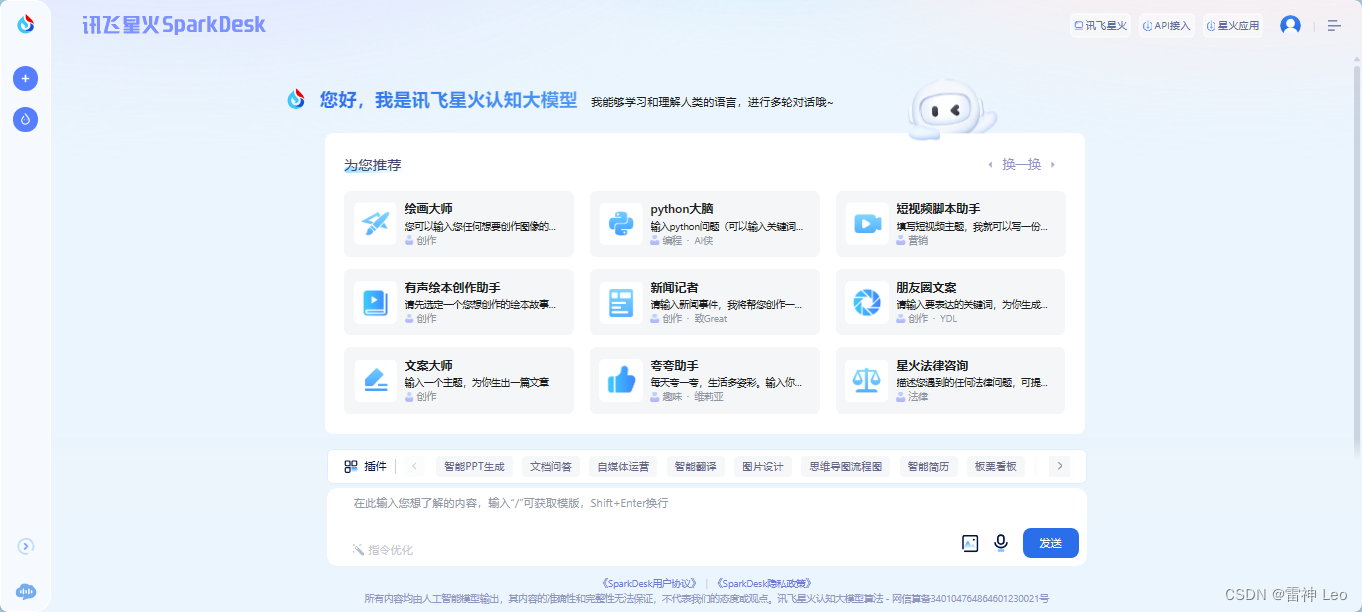This screenshot has height=612, width=1362.
Task: Click the left arrow beside 换一换
Action: (990, 165)
